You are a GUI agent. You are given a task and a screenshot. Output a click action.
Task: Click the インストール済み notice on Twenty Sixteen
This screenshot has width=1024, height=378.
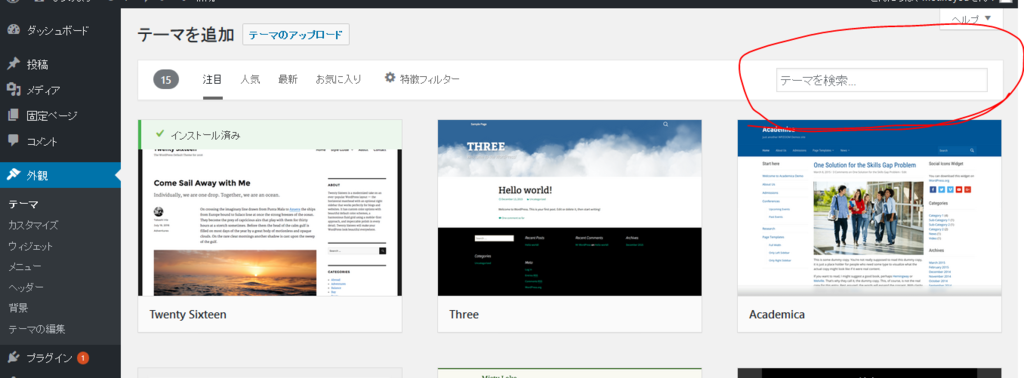pos(270,134)
